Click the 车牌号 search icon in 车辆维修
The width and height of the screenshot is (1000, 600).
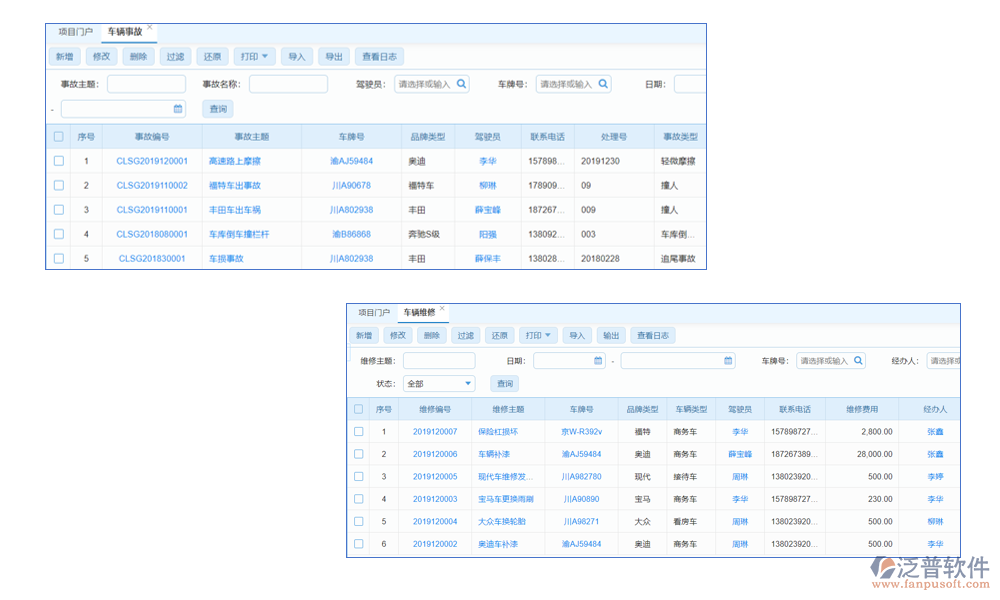click(x=856, y=359)
